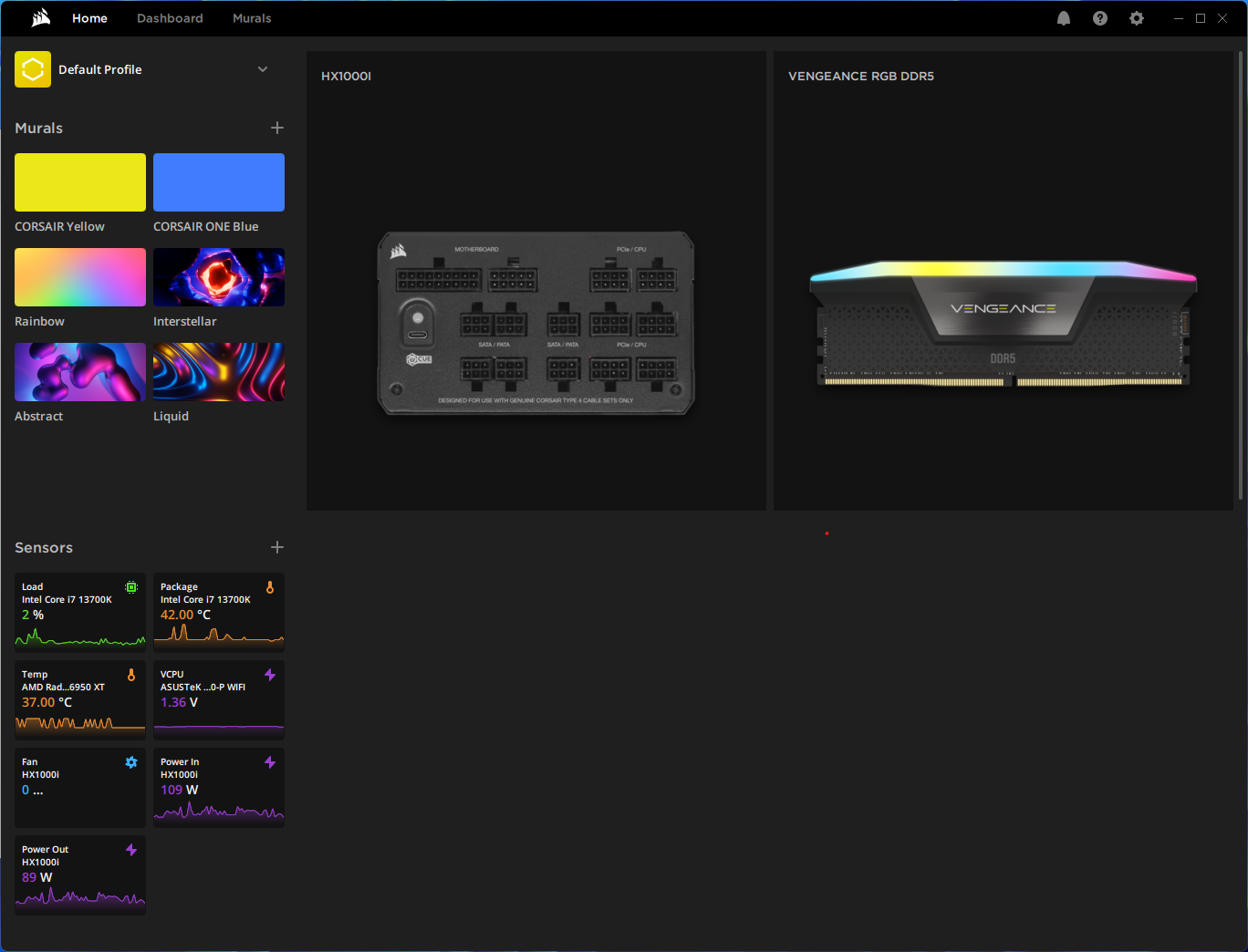Open the VENGEANCE RGB DDR5 memory image
Image resolution: width=1248 pixels, height=952 pixels.
tap(1003, 324)
